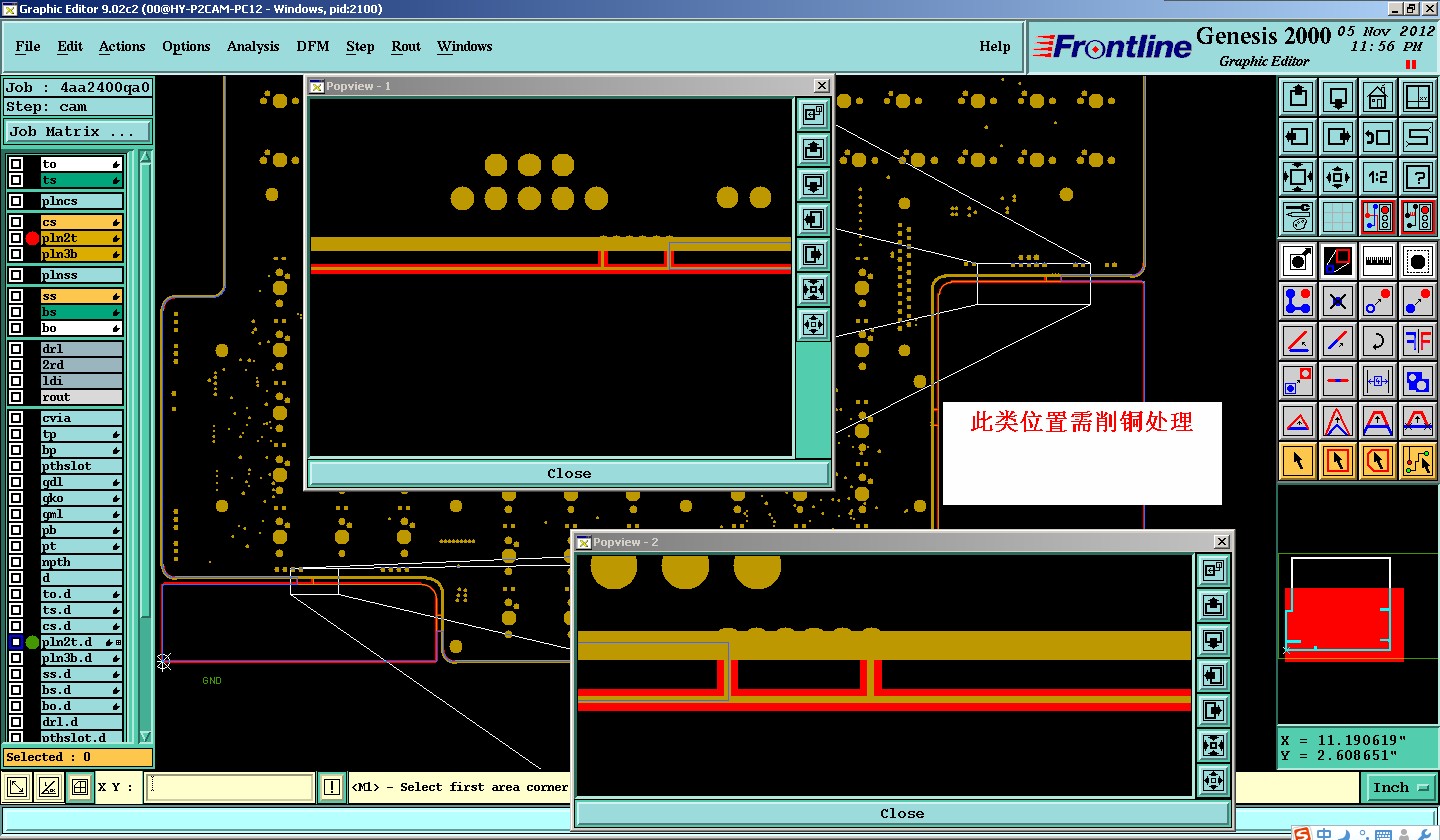Click pan left icon in Popview 2
1440x840 pixels.
coord(1213,676)
